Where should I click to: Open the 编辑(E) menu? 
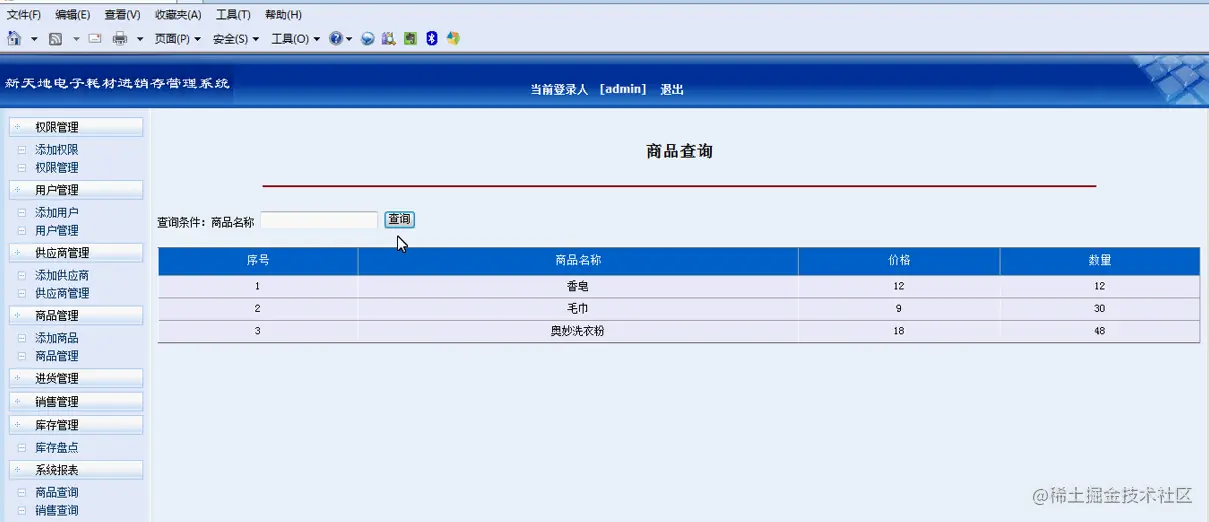(73, 15)
